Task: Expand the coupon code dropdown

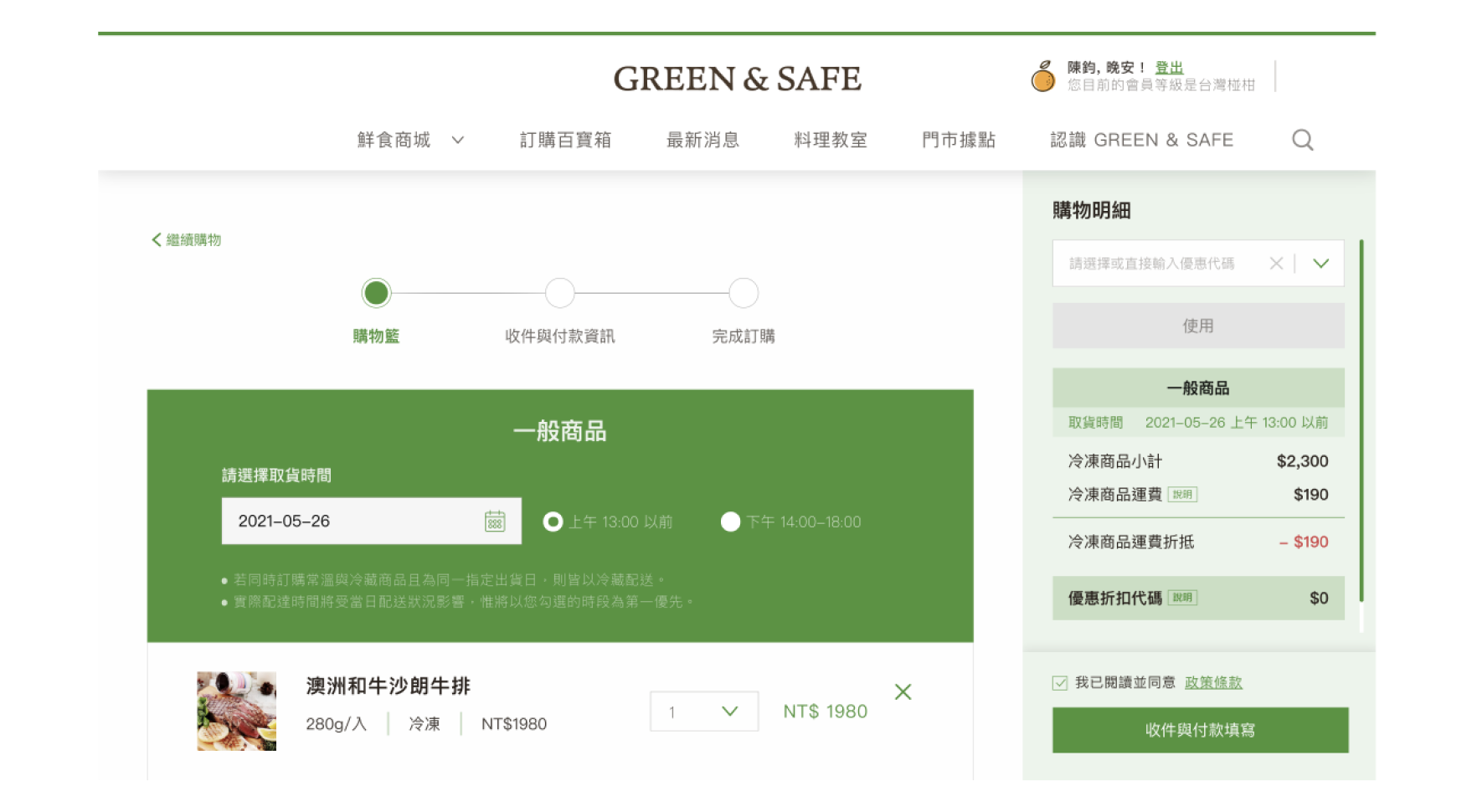Action: 1320,264
